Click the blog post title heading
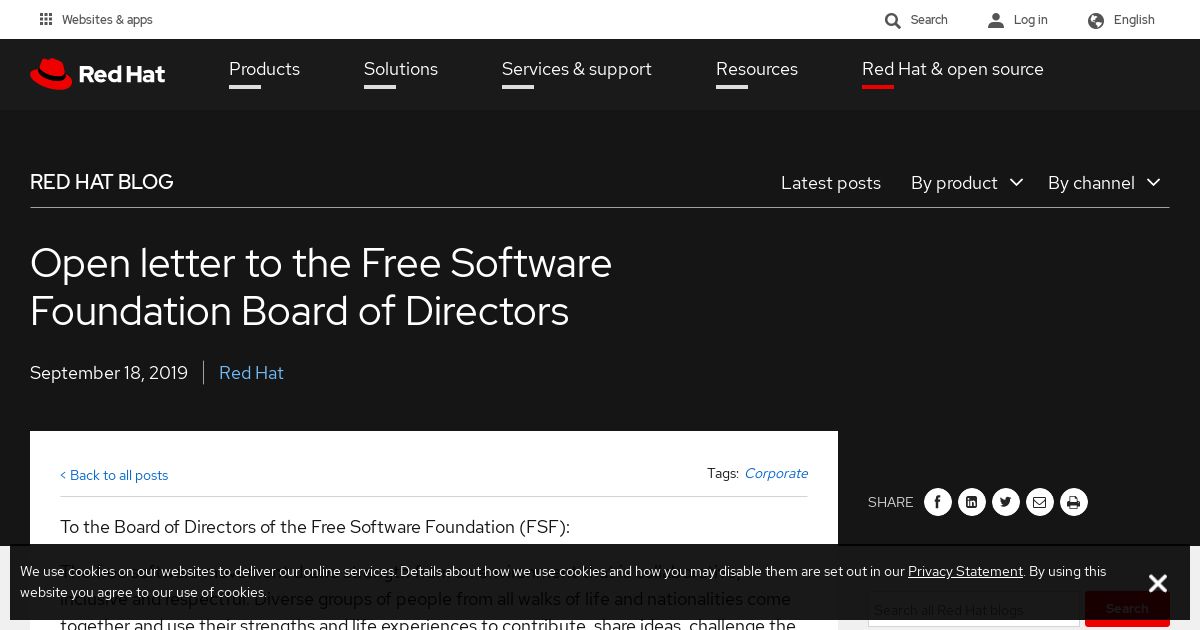 point(321,287)
